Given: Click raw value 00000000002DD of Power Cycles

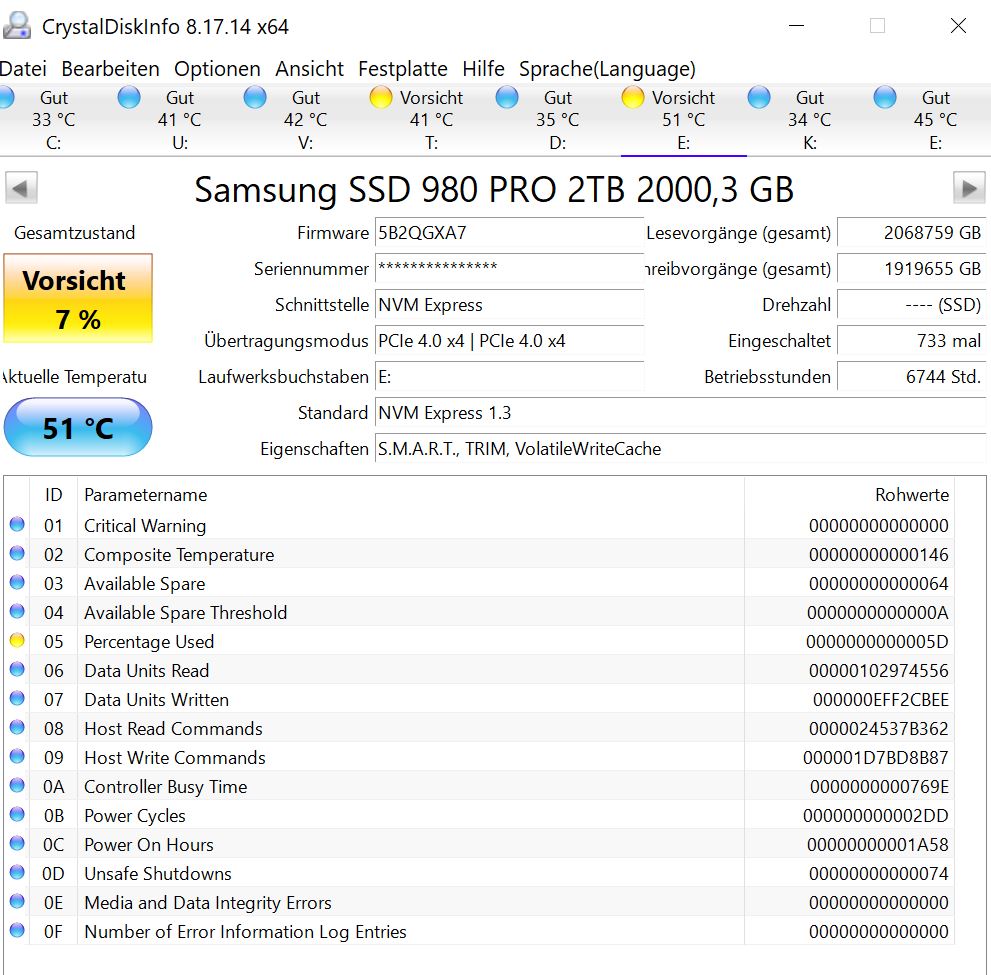Looking at the screenshot, I should tap(875, 816).
